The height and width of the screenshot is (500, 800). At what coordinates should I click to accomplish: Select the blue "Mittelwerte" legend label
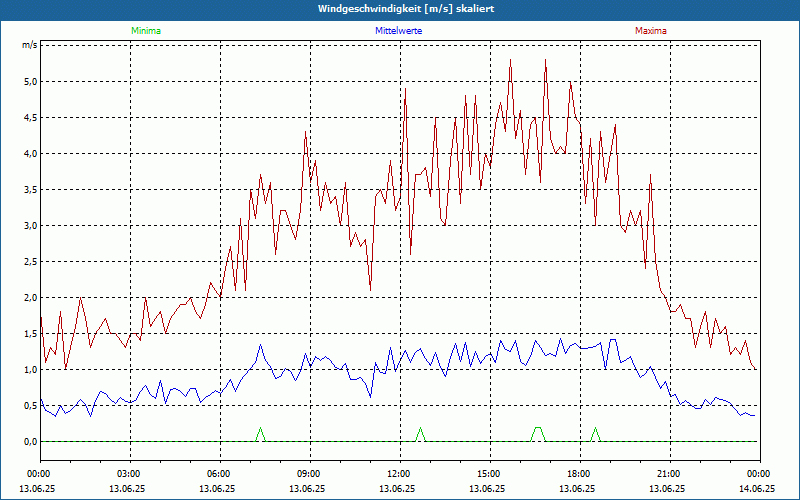[x=398, y=31]
